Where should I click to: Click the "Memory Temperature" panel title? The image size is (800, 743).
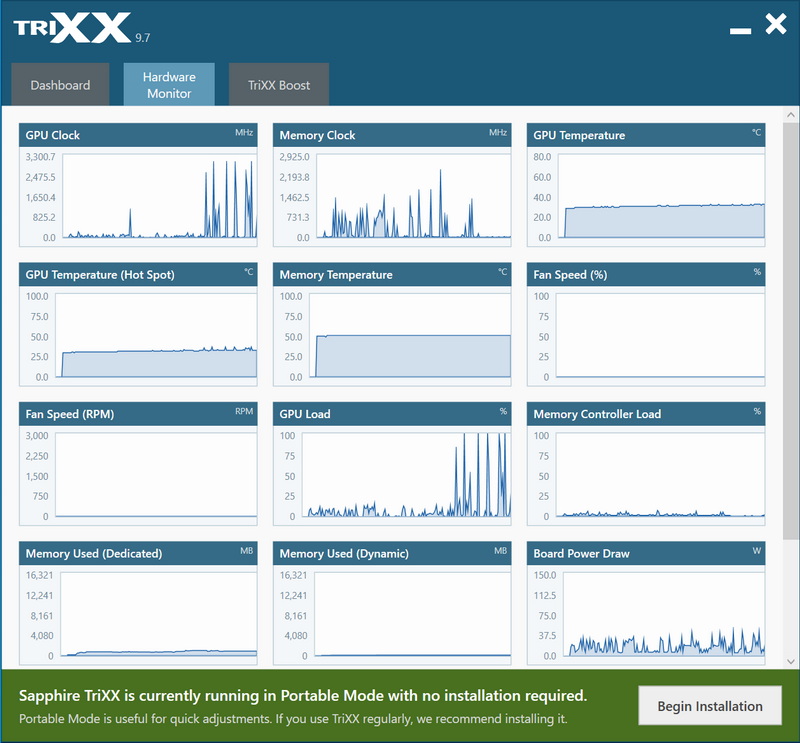[336, 275]
